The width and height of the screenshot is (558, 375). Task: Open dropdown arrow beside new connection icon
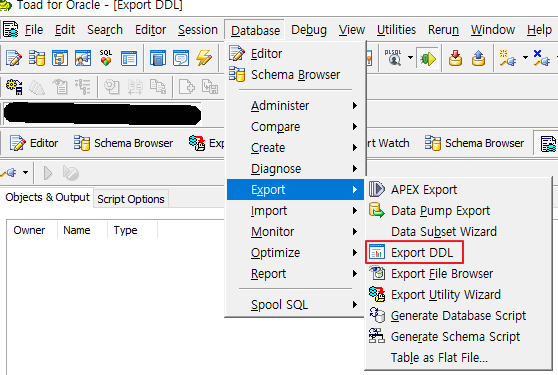[x=525, y=58]
